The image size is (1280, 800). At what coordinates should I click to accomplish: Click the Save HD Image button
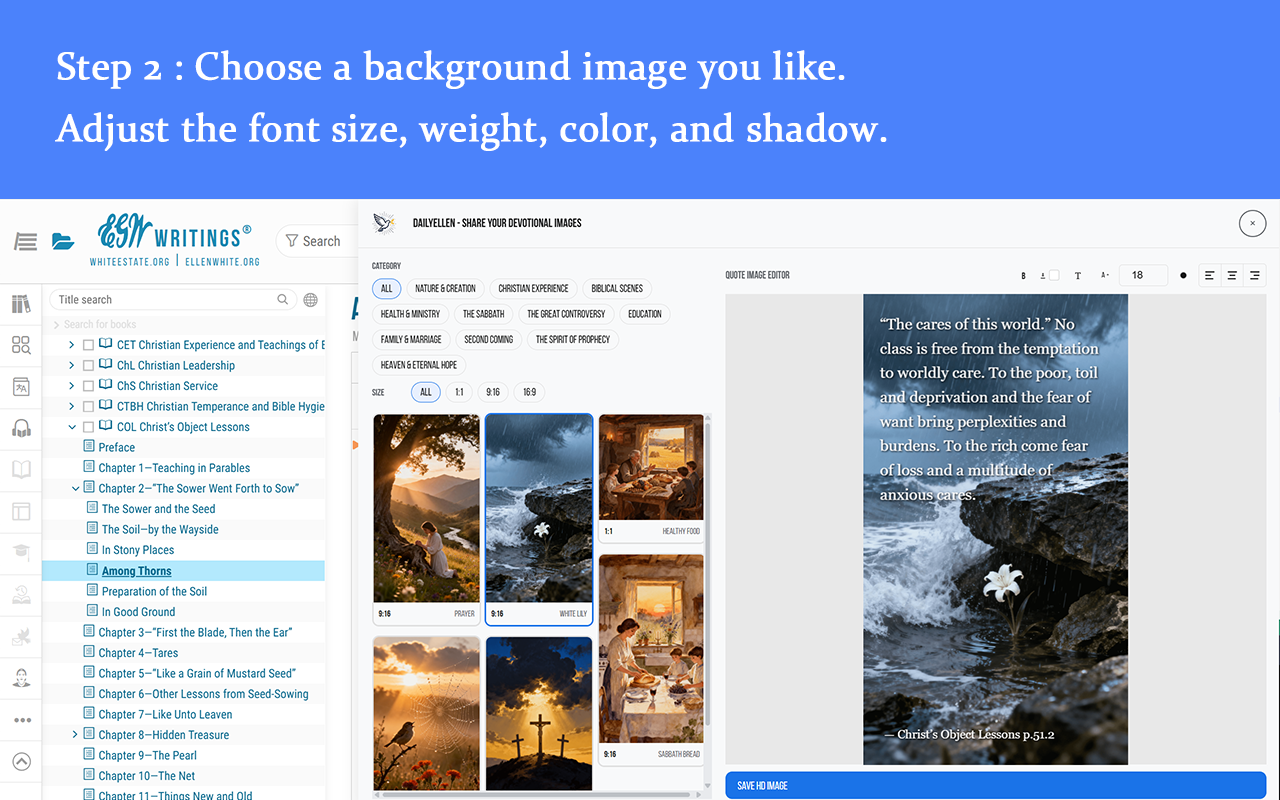995,786
